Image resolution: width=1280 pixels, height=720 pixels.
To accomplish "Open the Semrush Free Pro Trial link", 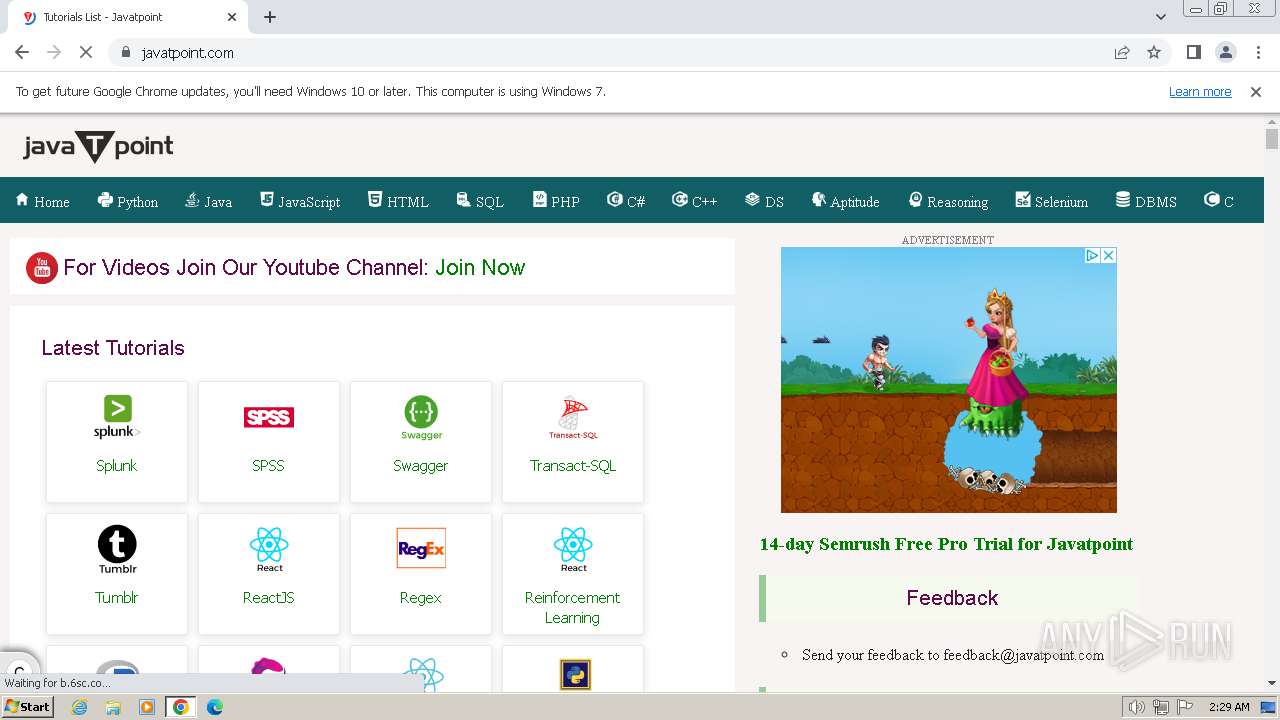I will coord(946,544).
